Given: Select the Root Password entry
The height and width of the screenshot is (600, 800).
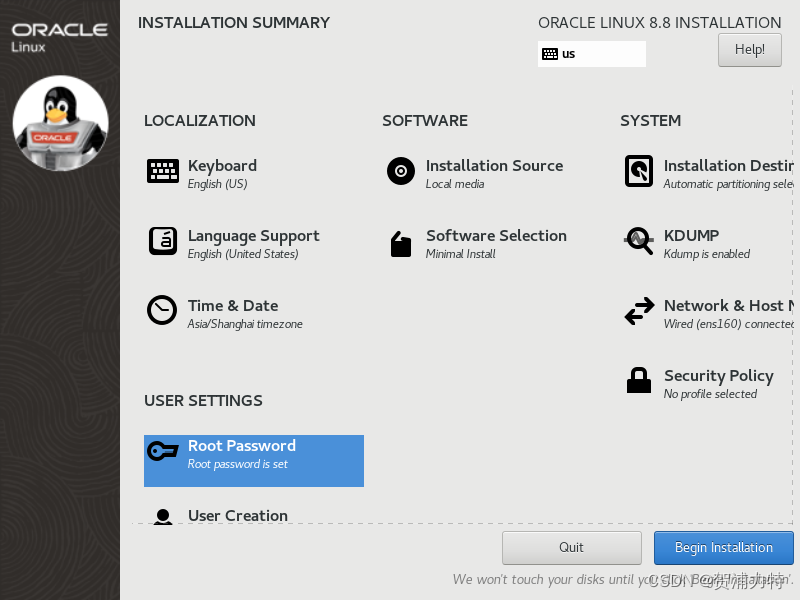Looking at the screenshot, I should pos(254,461).
